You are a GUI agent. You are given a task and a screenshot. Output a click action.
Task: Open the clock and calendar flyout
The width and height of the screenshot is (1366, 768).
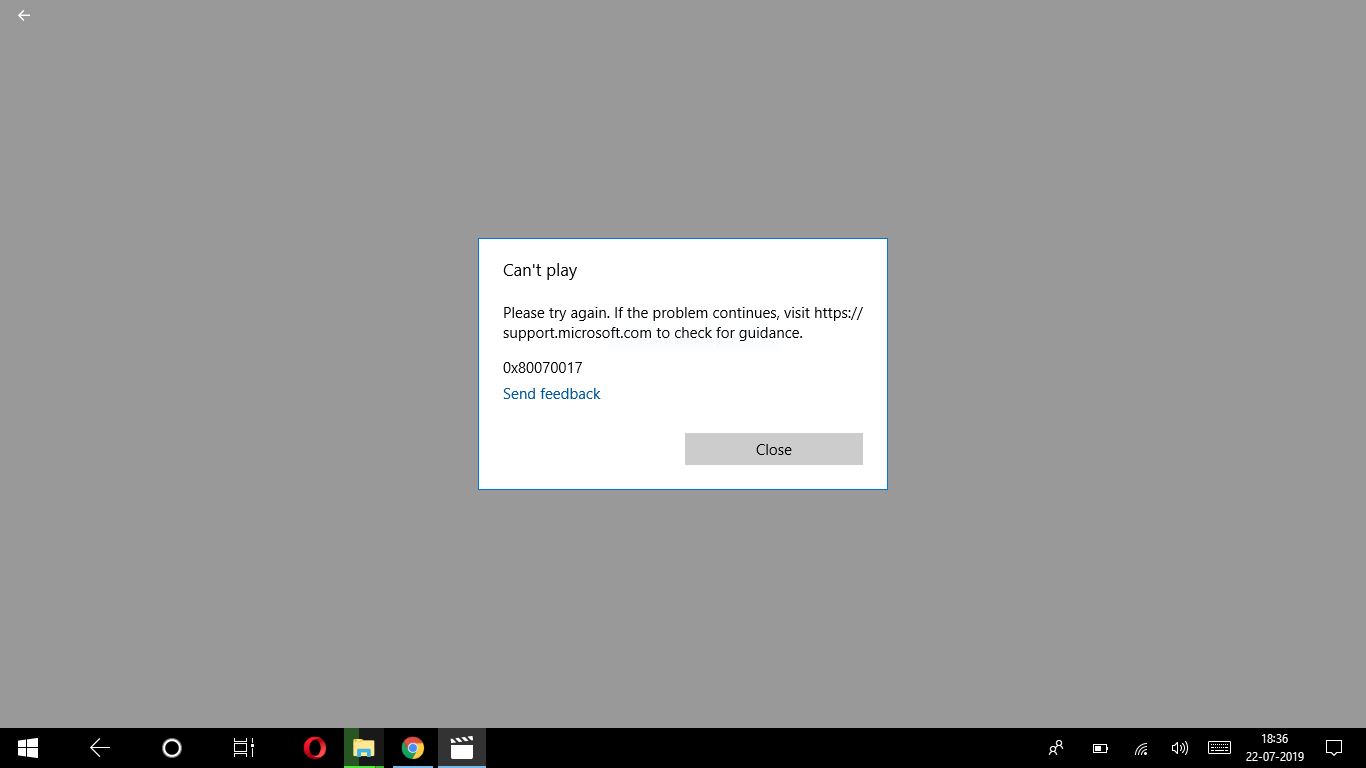[1272, 747]
